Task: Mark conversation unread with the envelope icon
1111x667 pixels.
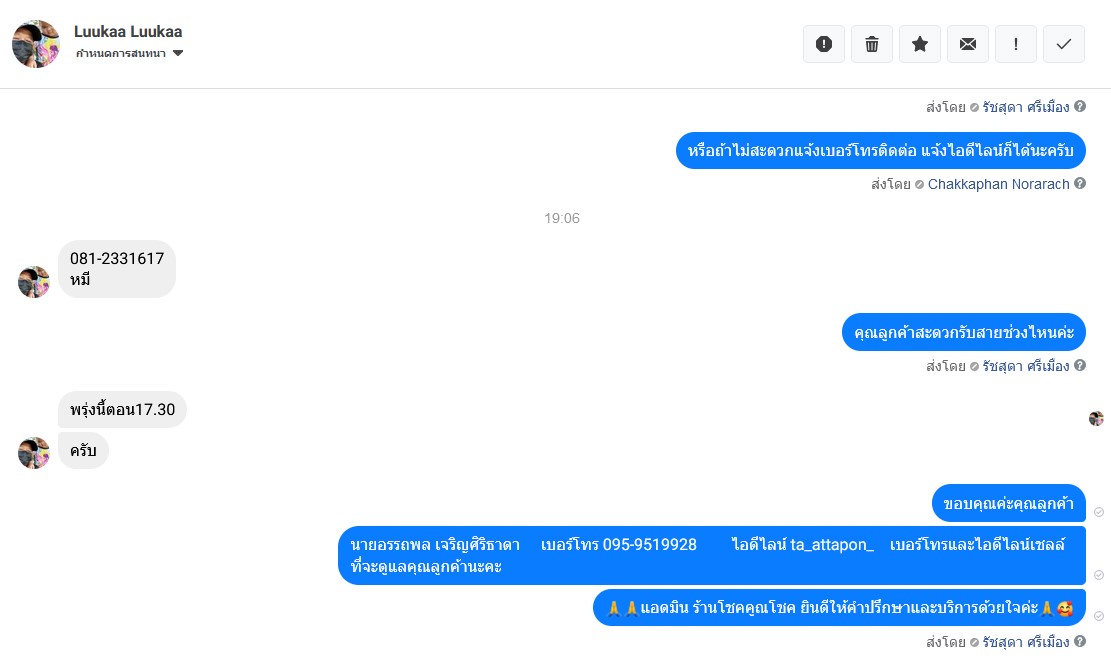Action: coord(968,44)
